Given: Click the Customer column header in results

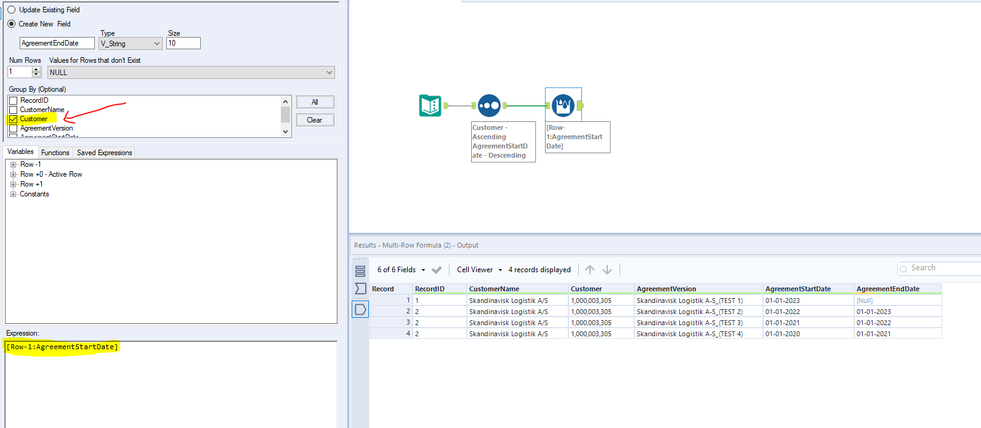Looking at the screenshot, I should [601, 288].
